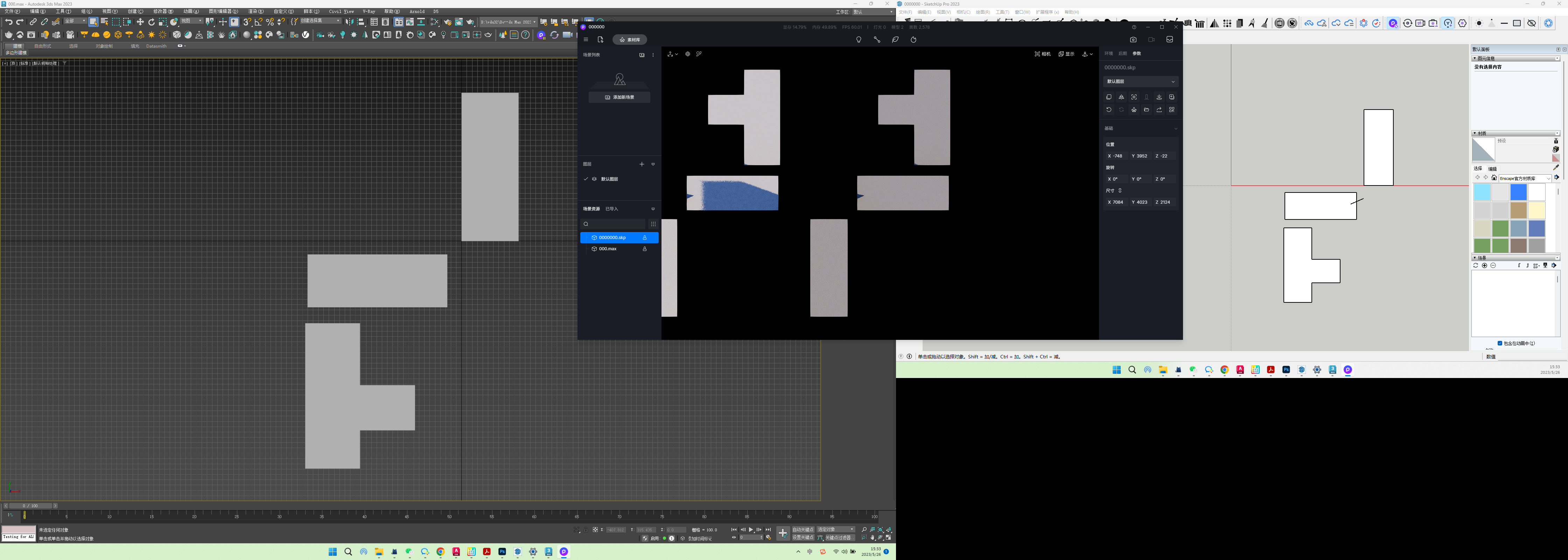Viewport: 1568px width, 560px height.
Task: Toggle lock on 0000000.skp in D5
Action: coord(645,237)
